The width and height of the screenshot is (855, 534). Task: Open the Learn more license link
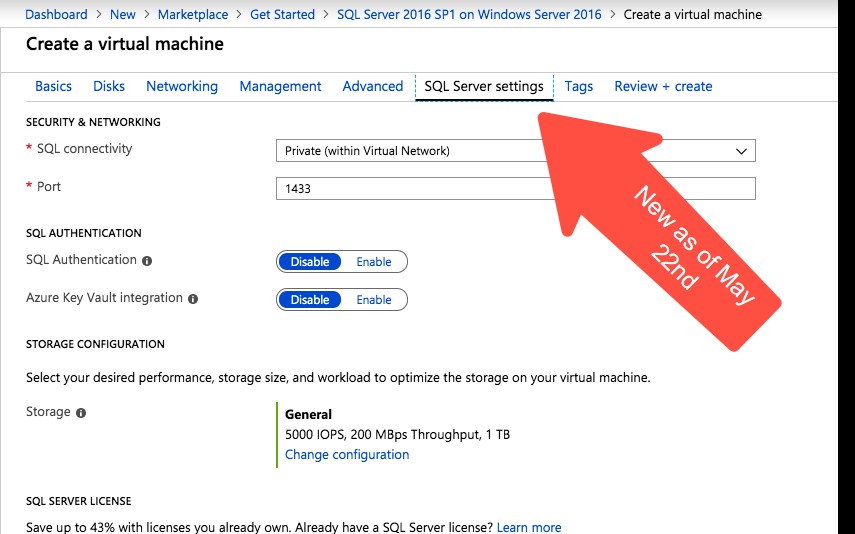(529, 527)
